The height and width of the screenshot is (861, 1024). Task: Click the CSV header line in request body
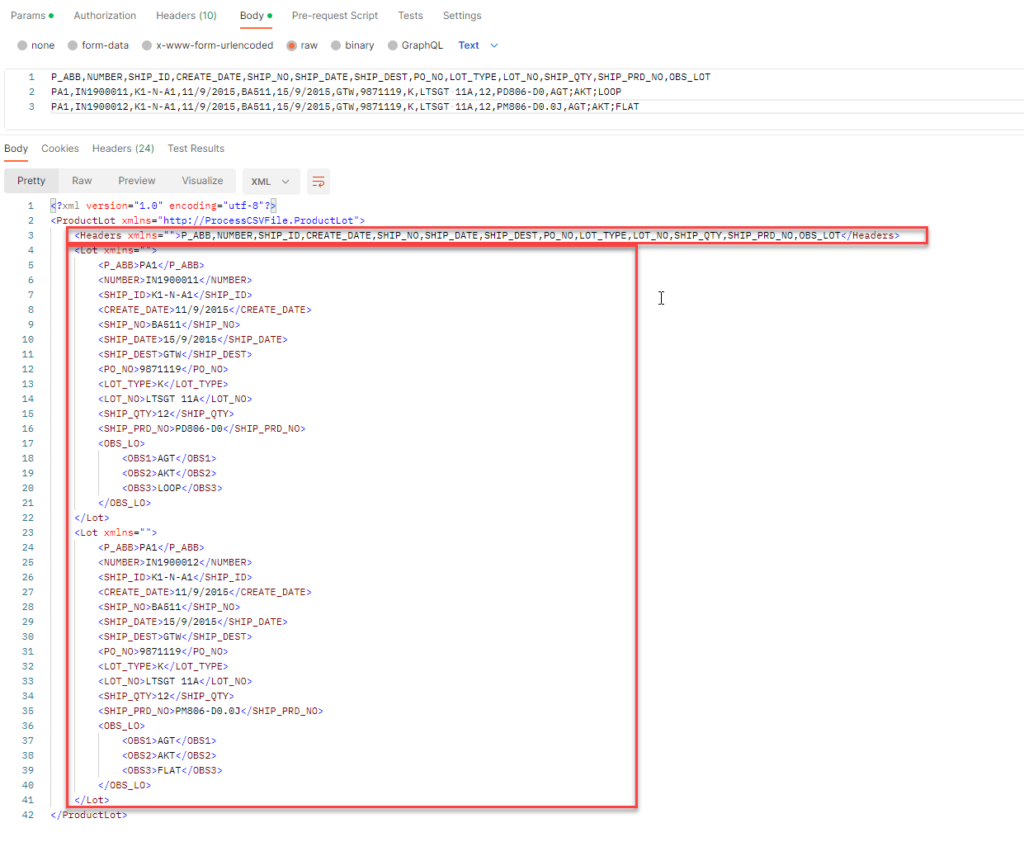pyautogui.click(x=380, y=77)
